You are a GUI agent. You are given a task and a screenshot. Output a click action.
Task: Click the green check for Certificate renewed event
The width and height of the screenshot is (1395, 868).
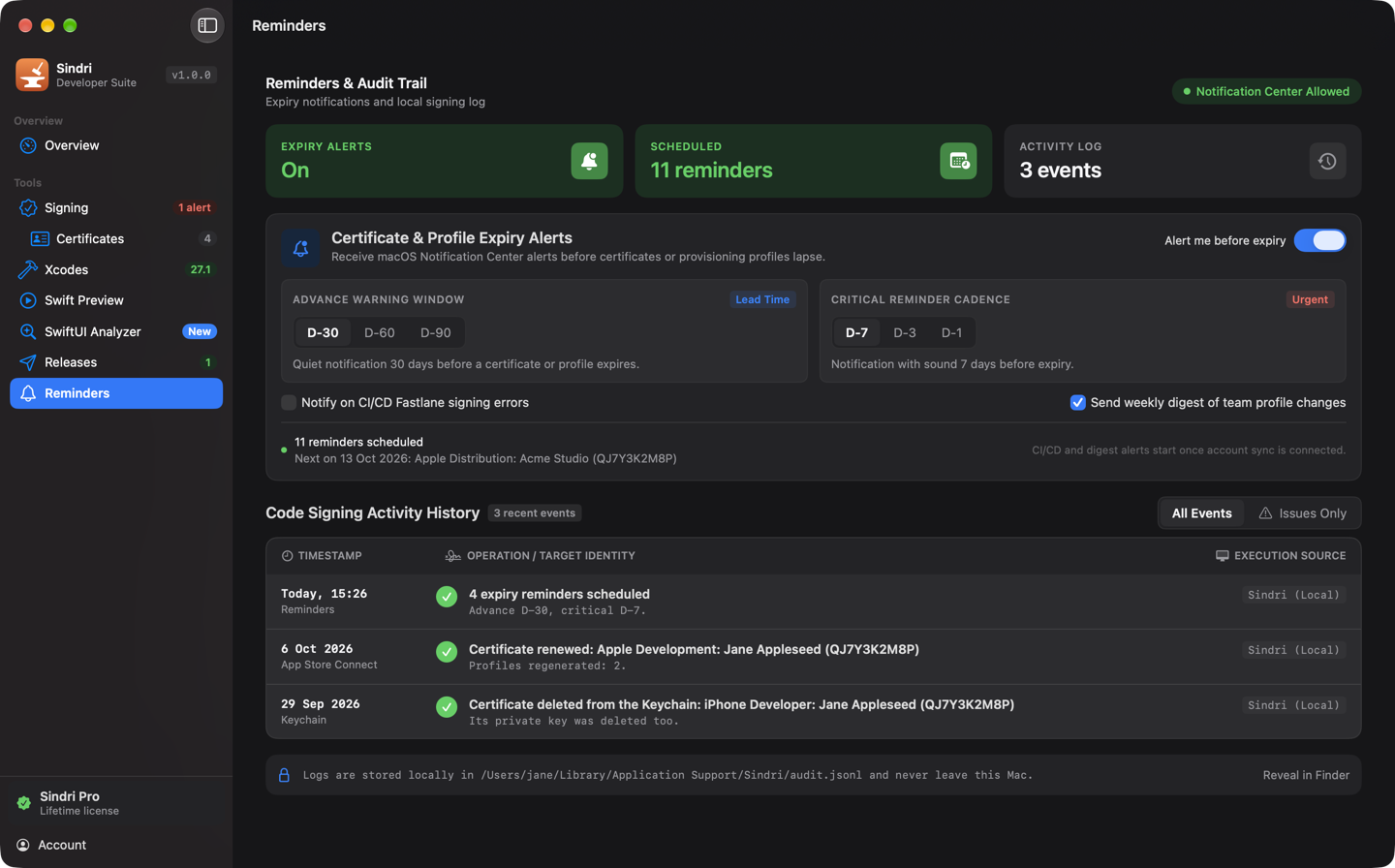click(x=447, y=652)
